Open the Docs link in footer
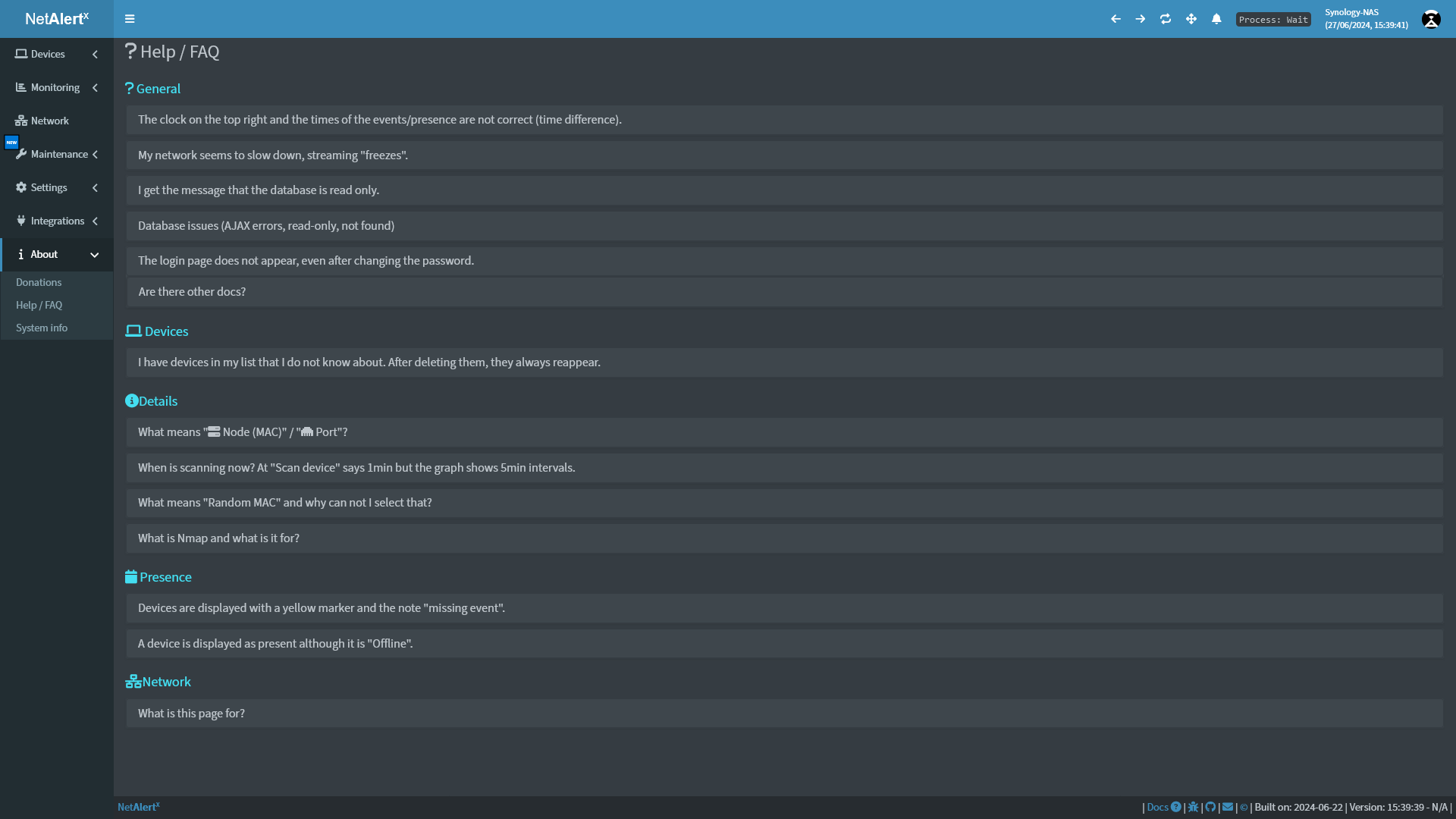The height and width of the screenshot is (819, 1456). pyautogui.click(x=1157, y=807)
